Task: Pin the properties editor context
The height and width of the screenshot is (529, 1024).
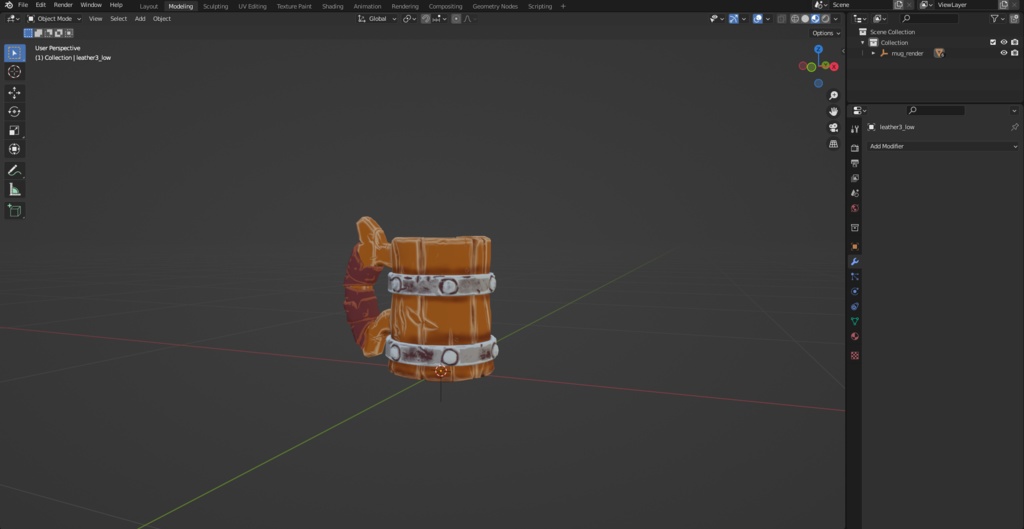Action: point(1014,127)
